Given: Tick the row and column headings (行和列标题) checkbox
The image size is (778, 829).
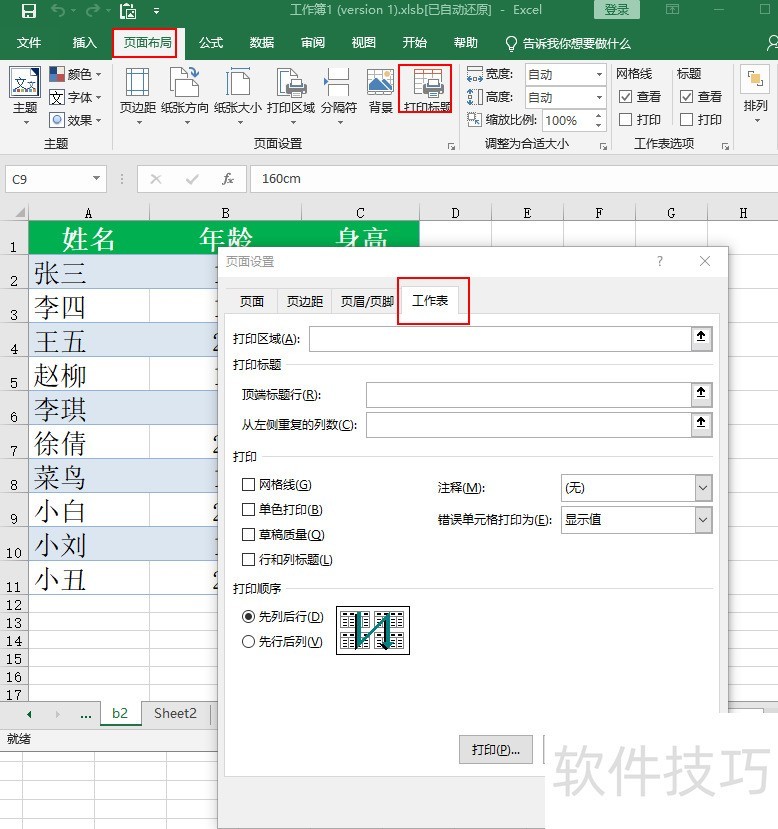Looking at the screenshot, I should (x=249, y=560).
